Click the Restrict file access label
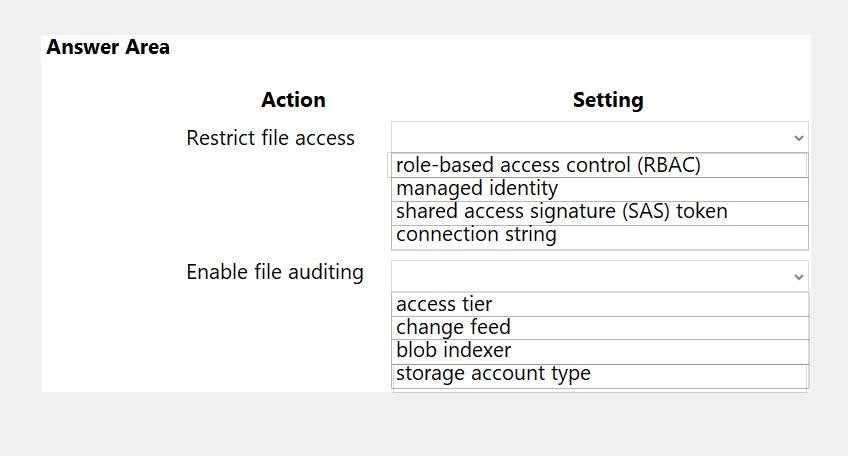Viewport: 848px width, 456px height. [270, 138]
